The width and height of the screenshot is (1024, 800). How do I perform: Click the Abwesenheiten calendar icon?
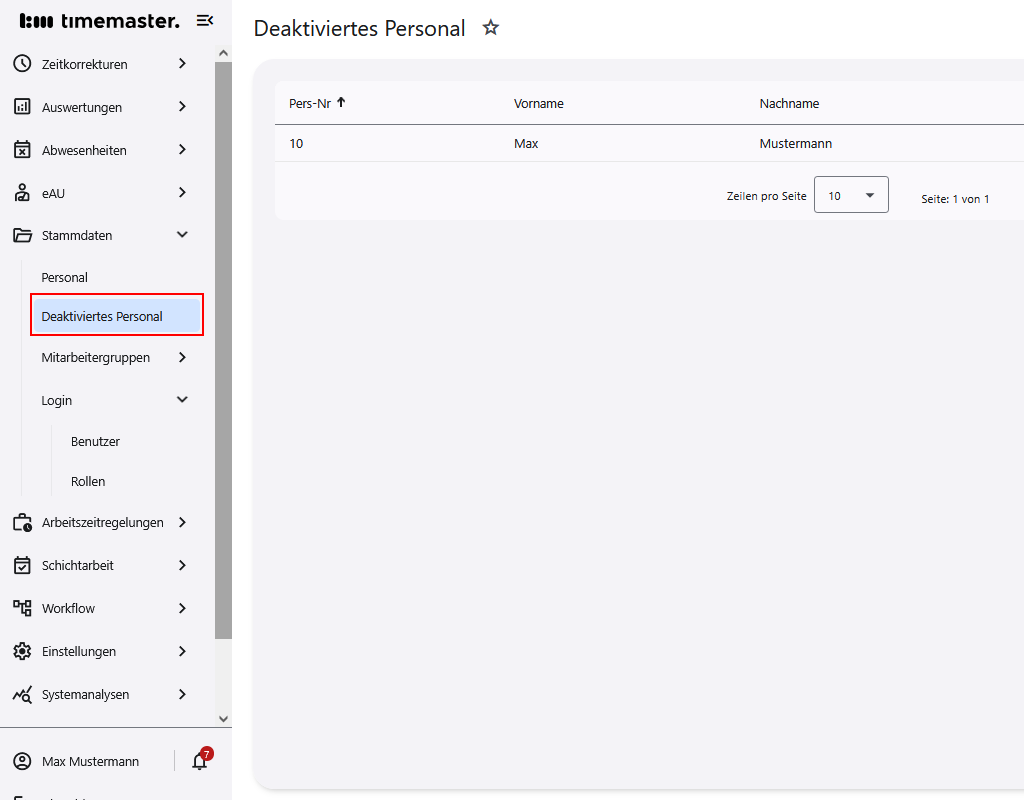22,150
